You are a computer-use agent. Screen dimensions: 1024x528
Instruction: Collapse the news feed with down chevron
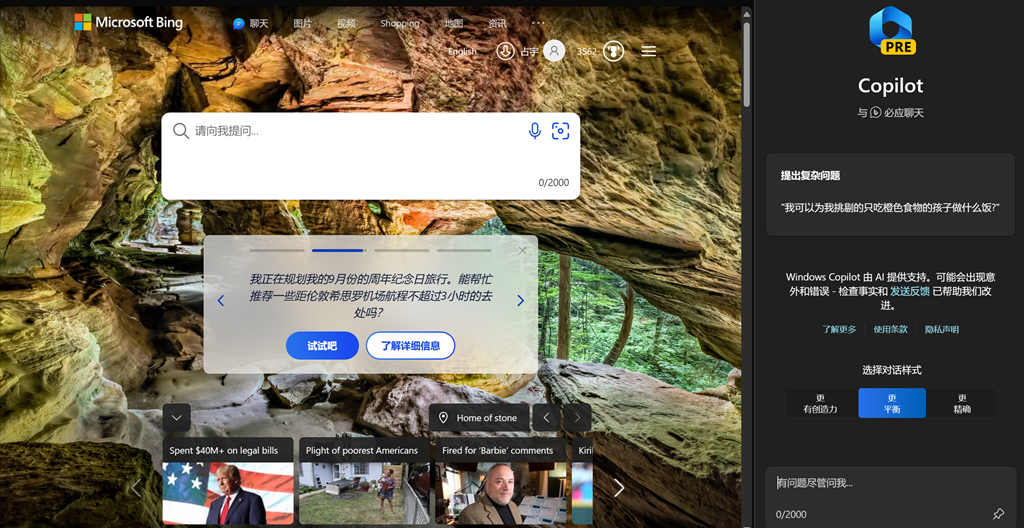coord(177,417)
